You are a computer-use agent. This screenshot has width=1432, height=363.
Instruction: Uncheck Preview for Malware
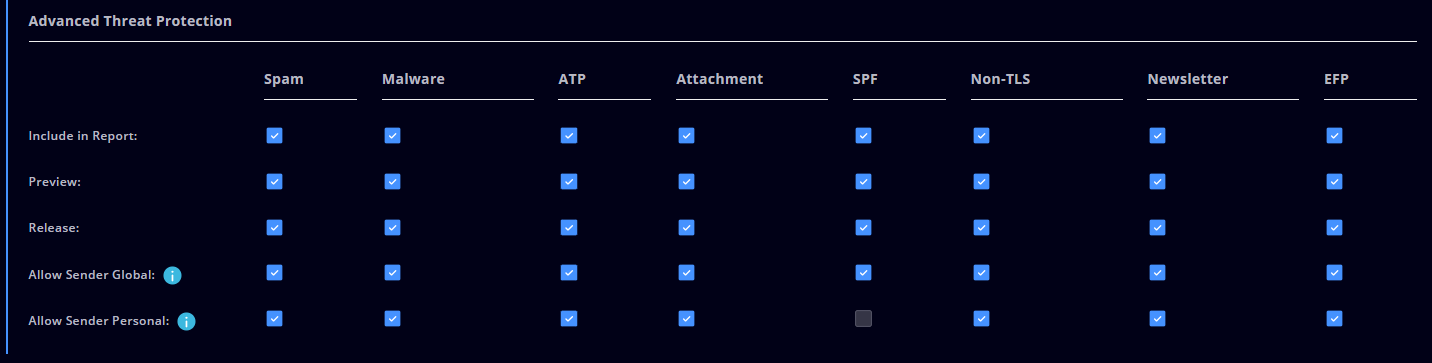[392, 181]
